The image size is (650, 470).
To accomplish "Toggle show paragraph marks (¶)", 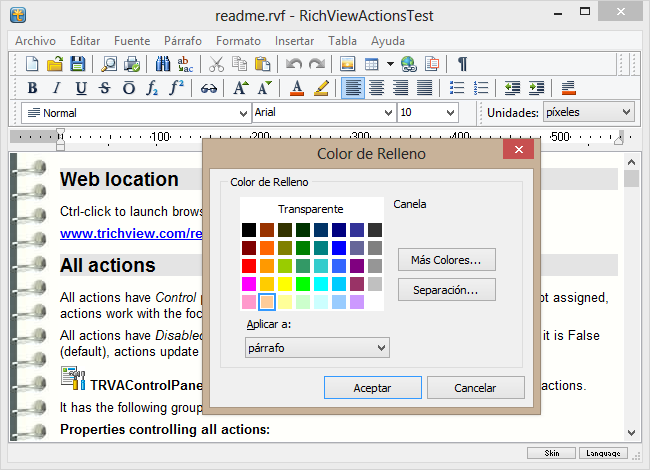I will coord(462,64).
